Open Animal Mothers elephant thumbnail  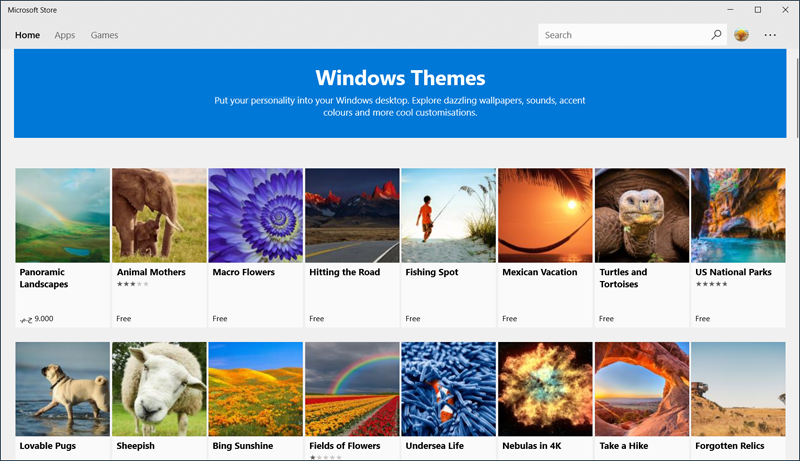[159, 215]
